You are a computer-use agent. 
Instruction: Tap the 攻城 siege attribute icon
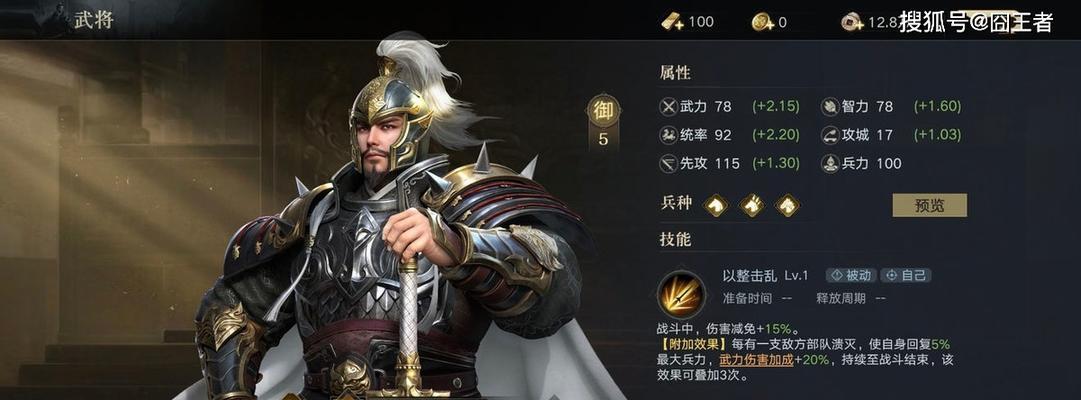tap(829, 135)
